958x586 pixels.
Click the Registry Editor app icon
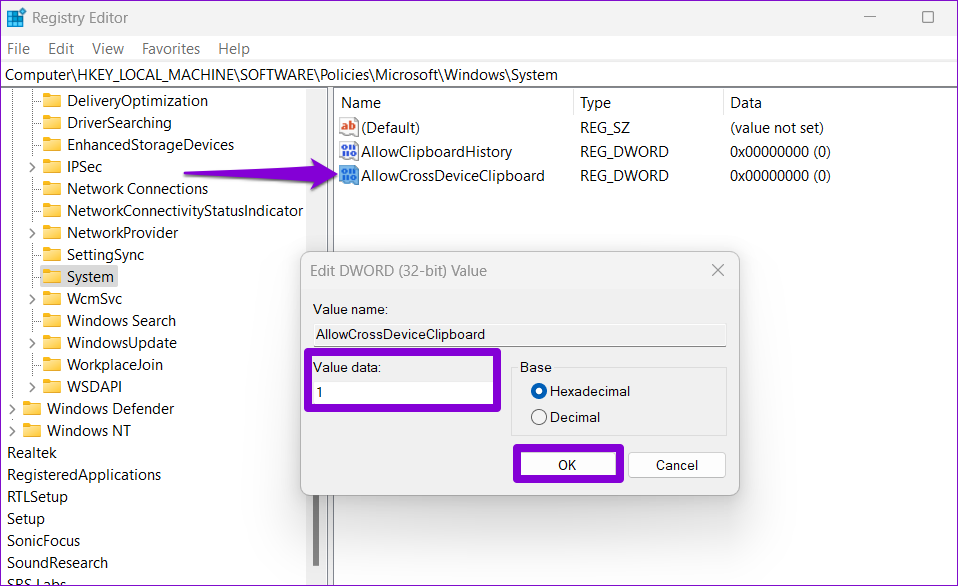pos(16,18)
